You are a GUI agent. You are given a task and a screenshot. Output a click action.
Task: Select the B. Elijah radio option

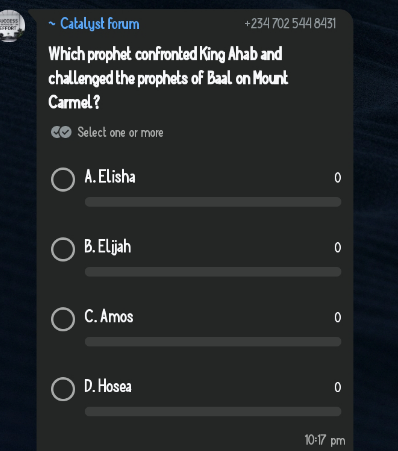coord(63,249)
